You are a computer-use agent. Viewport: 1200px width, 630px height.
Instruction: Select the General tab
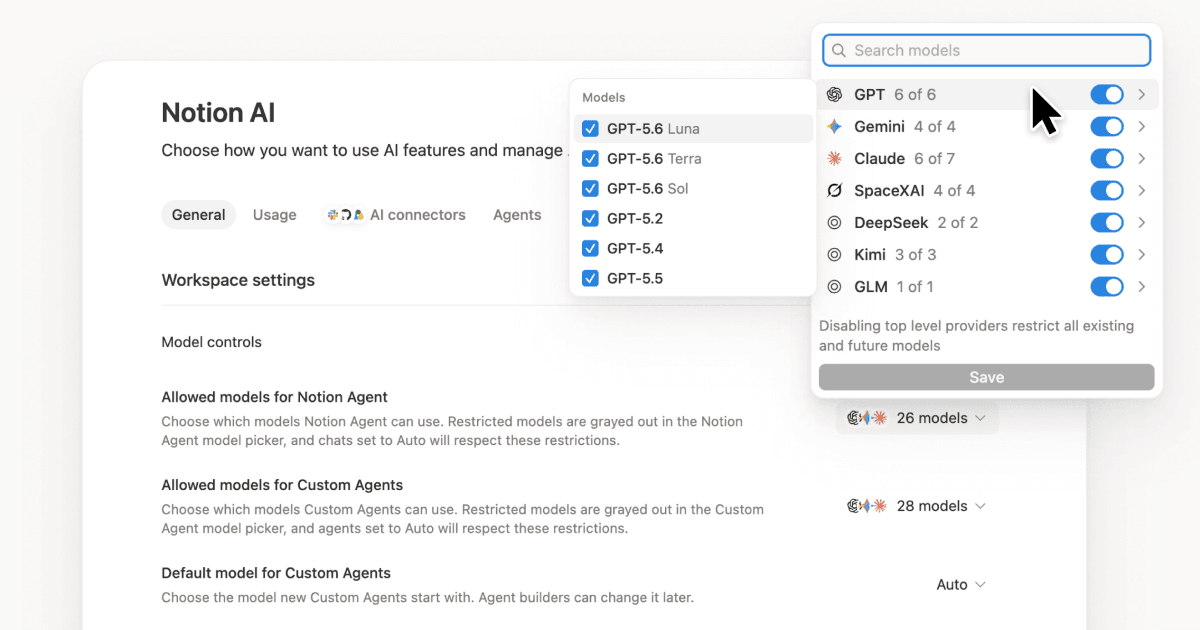pyautogui.click(x=198, y=215)
